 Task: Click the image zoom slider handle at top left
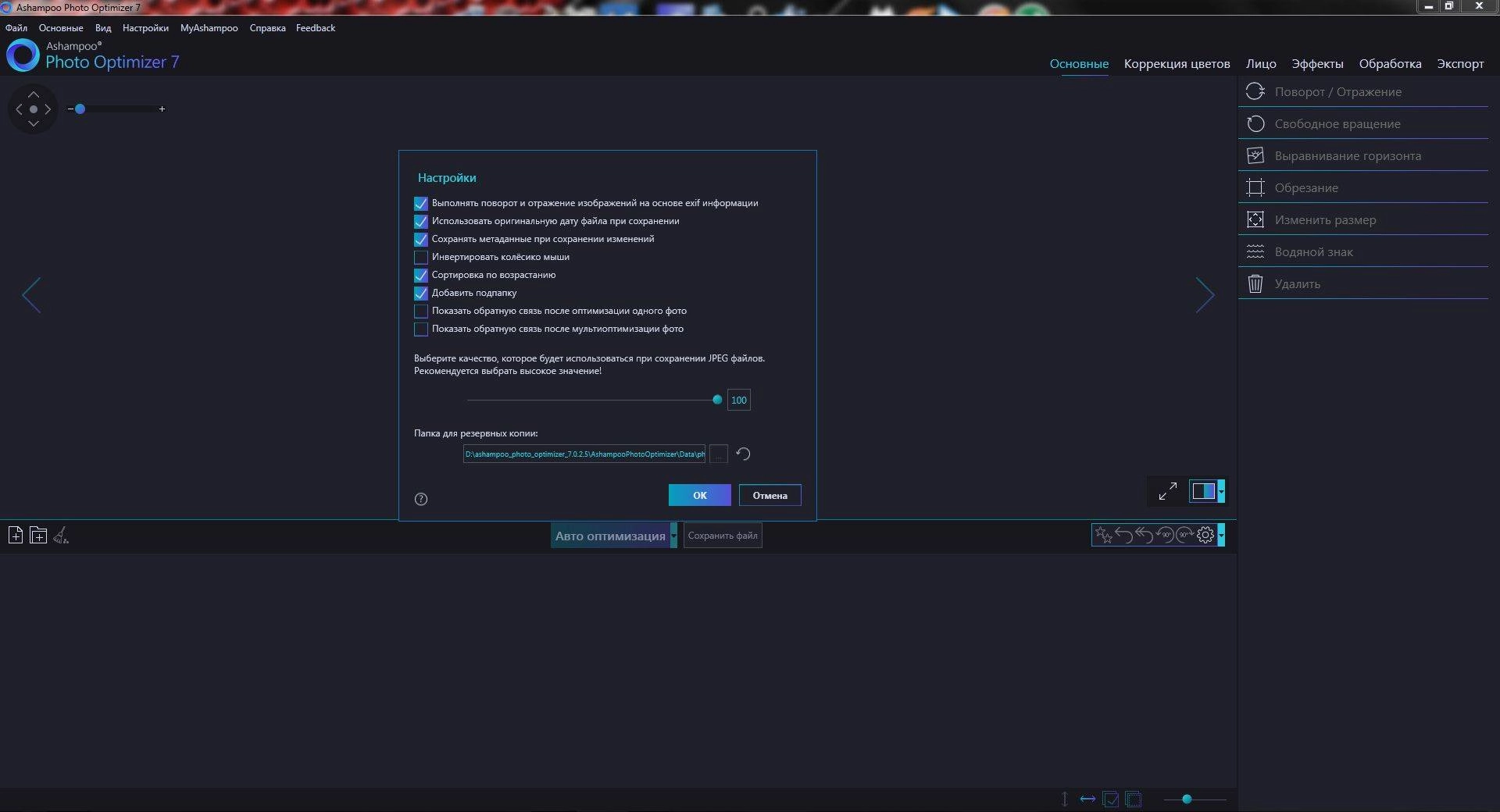point(80,109)
